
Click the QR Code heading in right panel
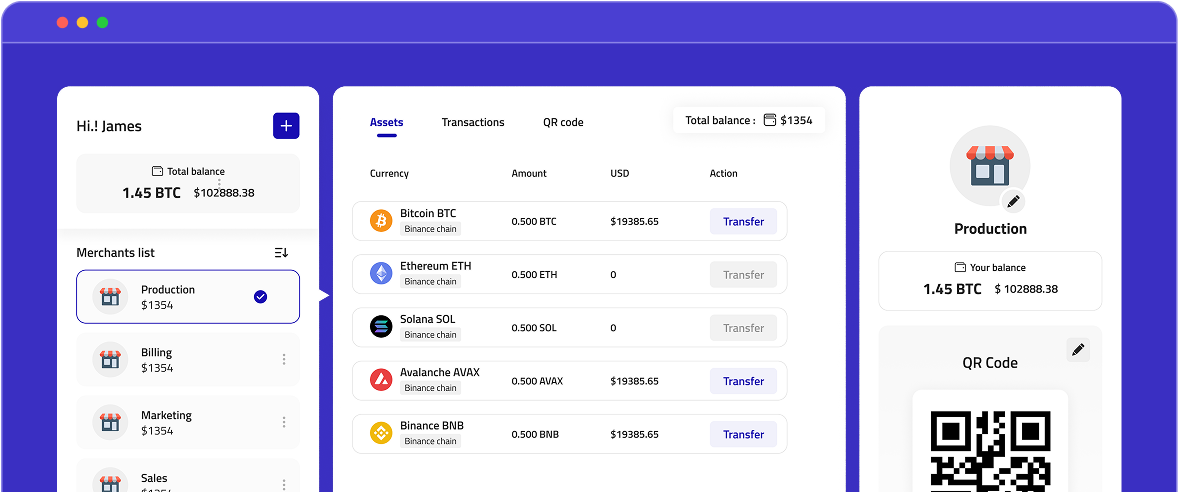tap(990, 363)
